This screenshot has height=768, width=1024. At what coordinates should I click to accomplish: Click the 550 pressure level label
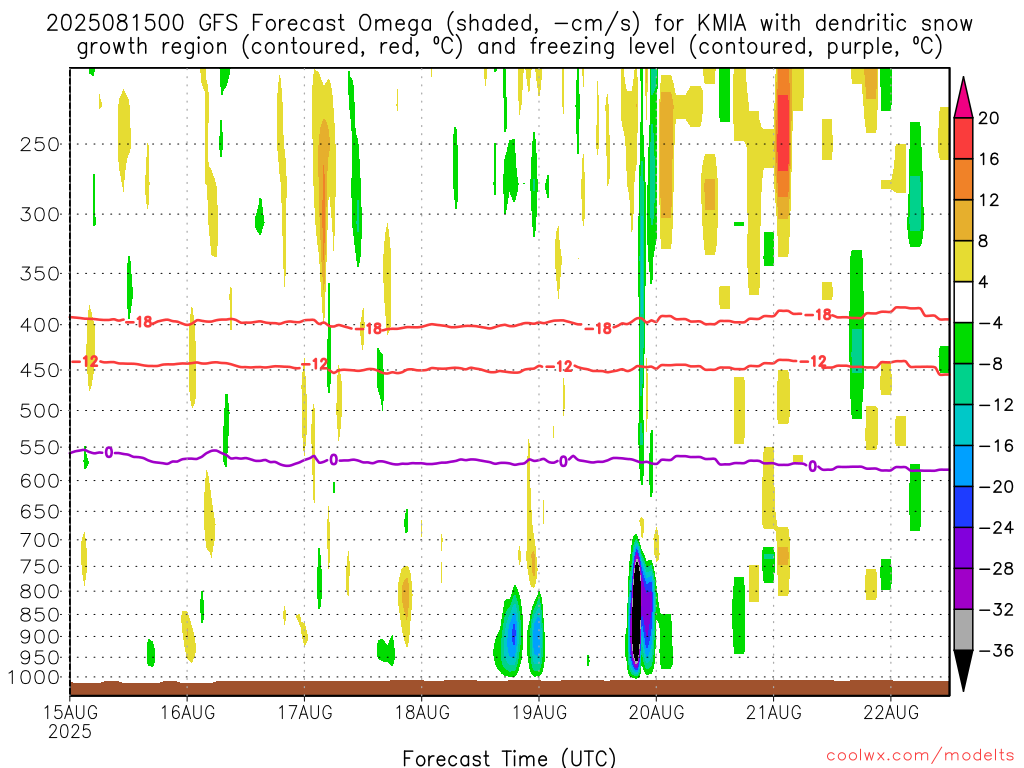click(x=40, y=447)
